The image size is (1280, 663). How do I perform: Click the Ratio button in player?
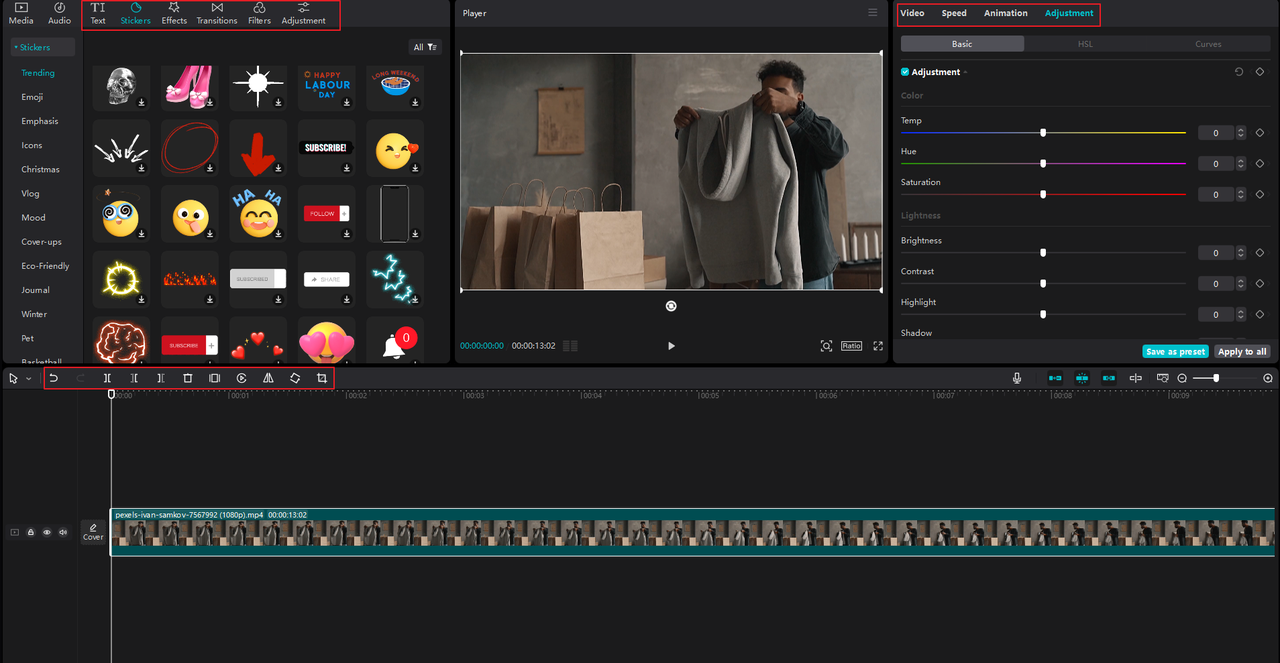(851, 346)
